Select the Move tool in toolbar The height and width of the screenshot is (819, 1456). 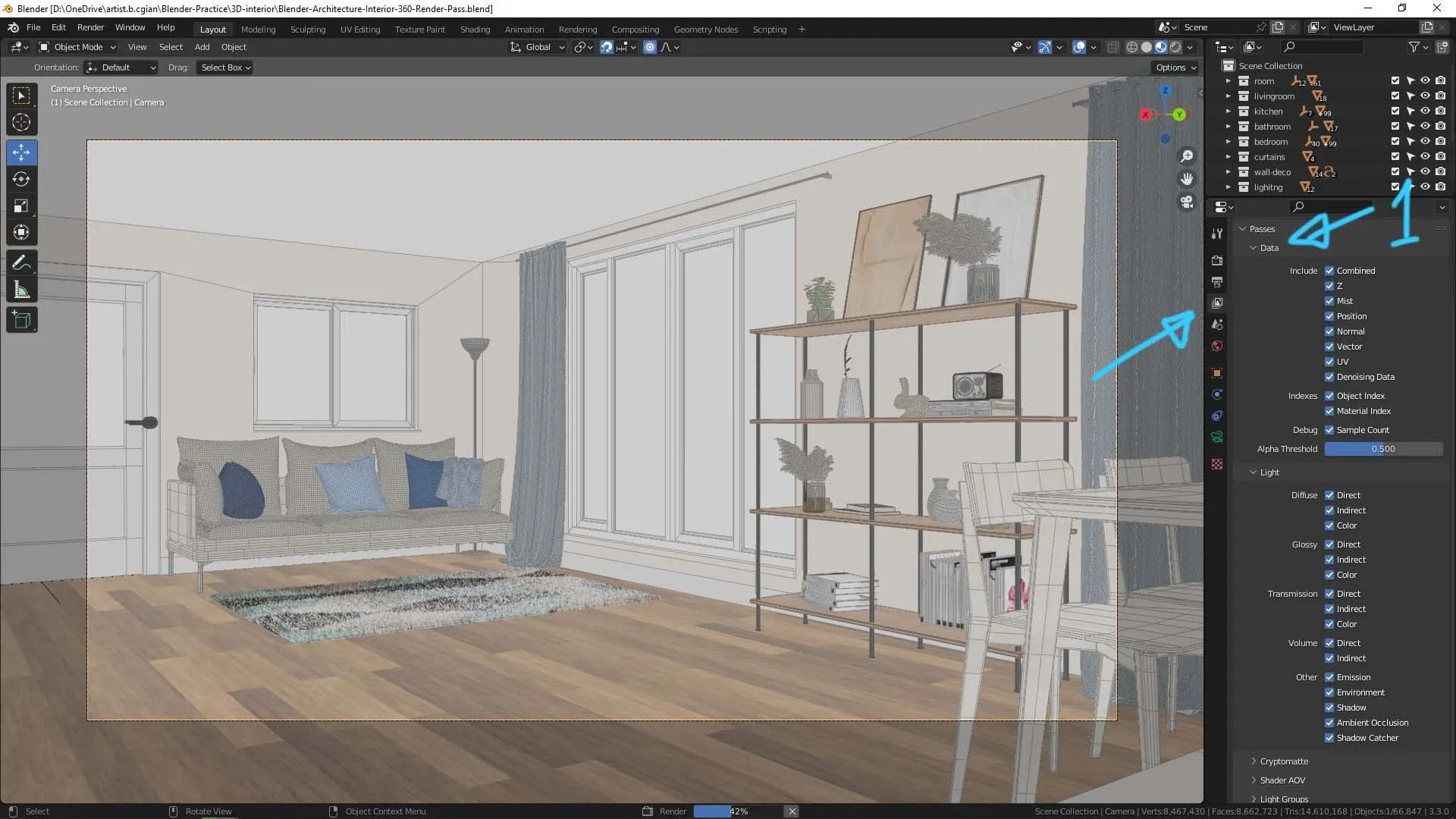tap(21, 152)
